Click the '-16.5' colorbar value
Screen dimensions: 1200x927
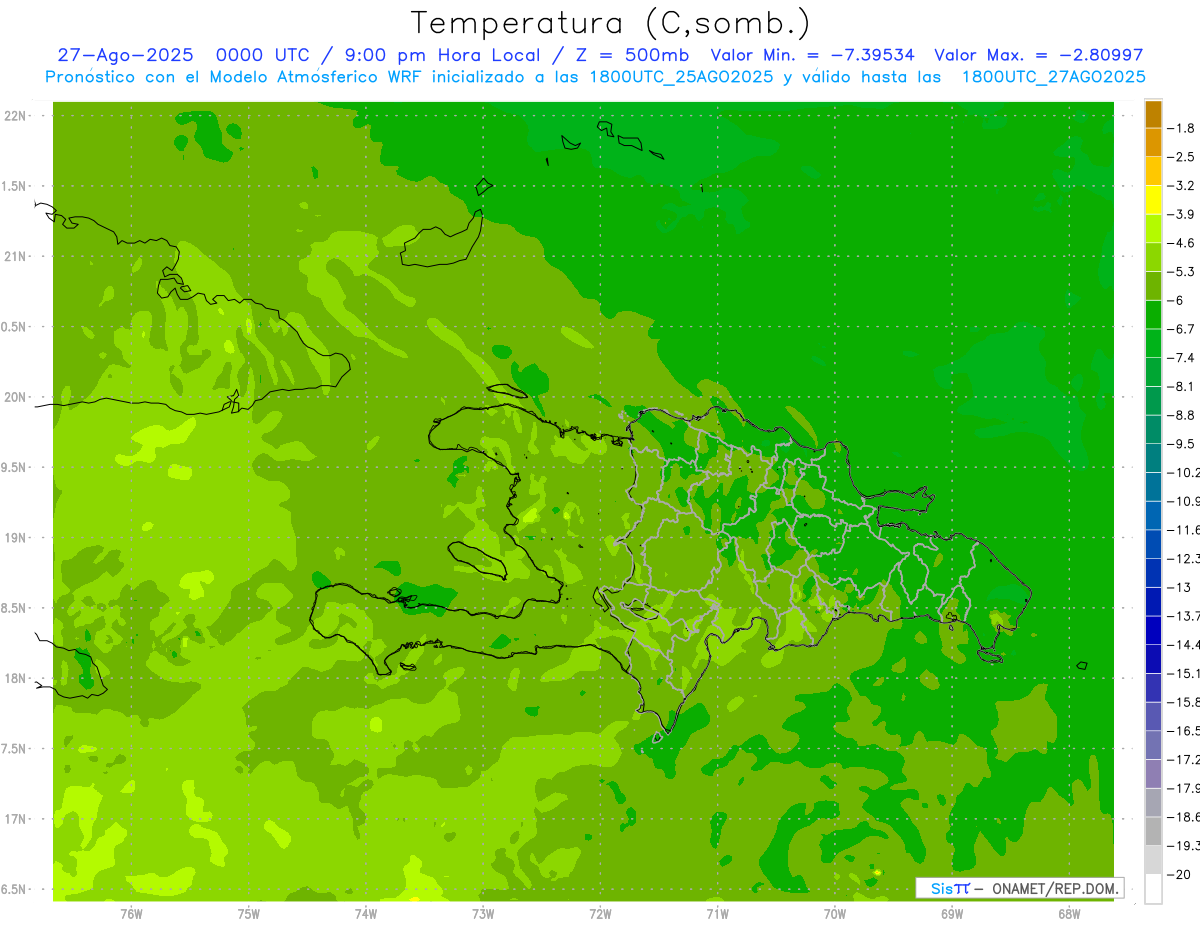click(x=1184, y=730)
